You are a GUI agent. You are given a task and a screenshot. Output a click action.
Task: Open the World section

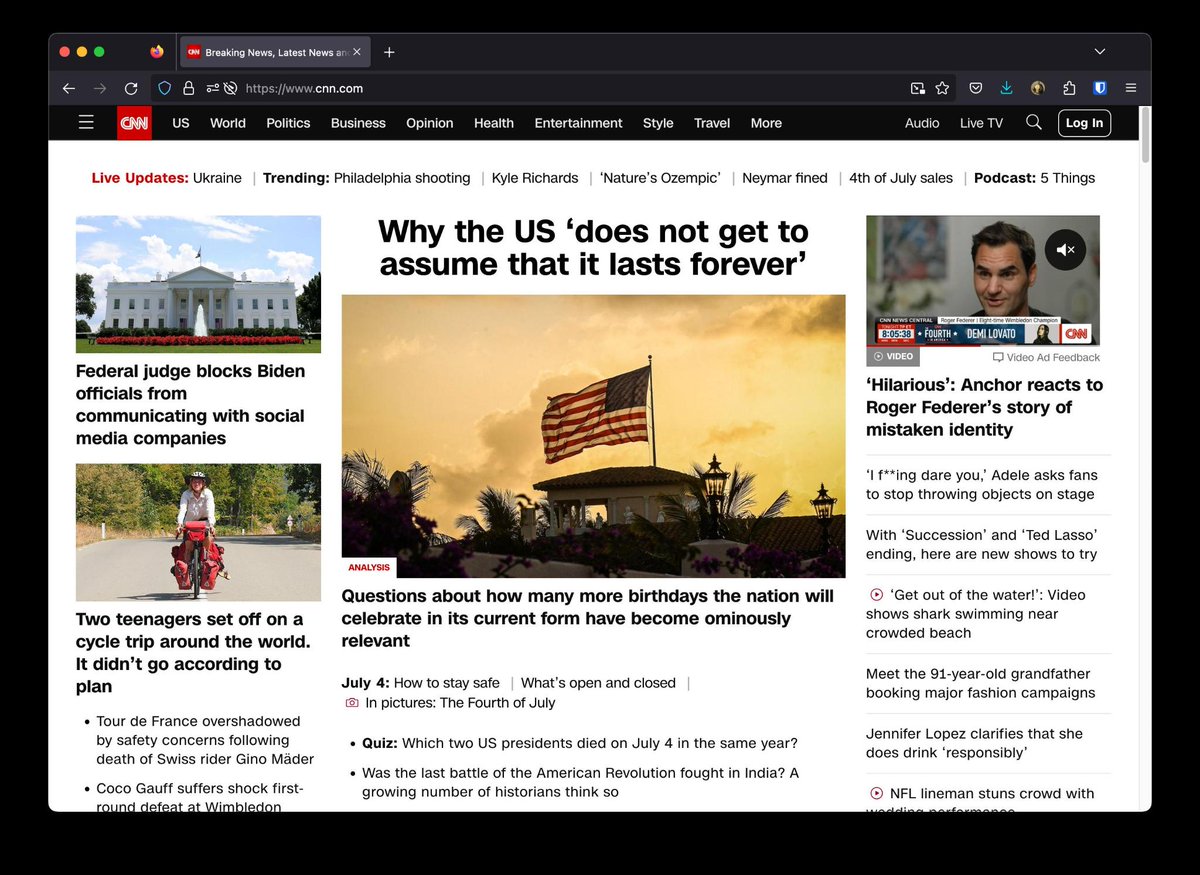pyautogui.click(x=228, y=123)
